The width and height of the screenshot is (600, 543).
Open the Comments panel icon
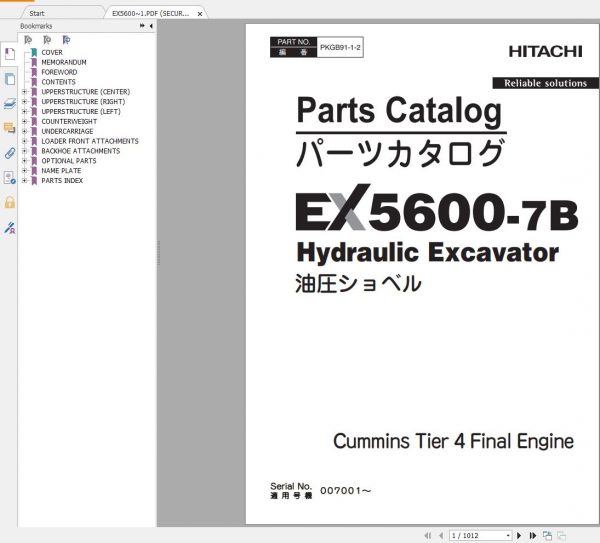tap(10, 128)
